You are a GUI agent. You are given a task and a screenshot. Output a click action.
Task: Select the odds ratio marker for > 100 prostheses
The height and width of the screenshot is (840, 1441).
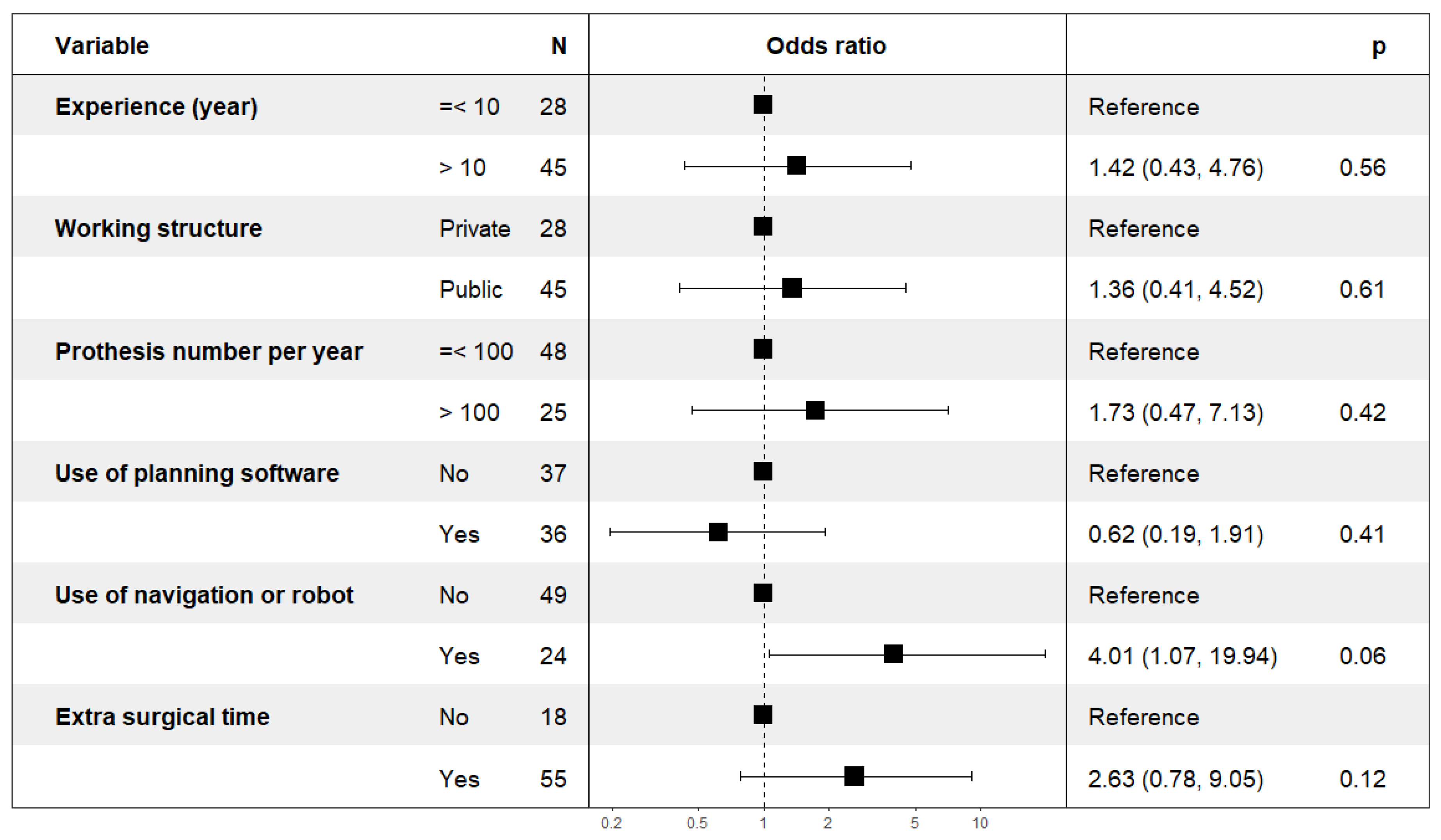tap(814, 410)
